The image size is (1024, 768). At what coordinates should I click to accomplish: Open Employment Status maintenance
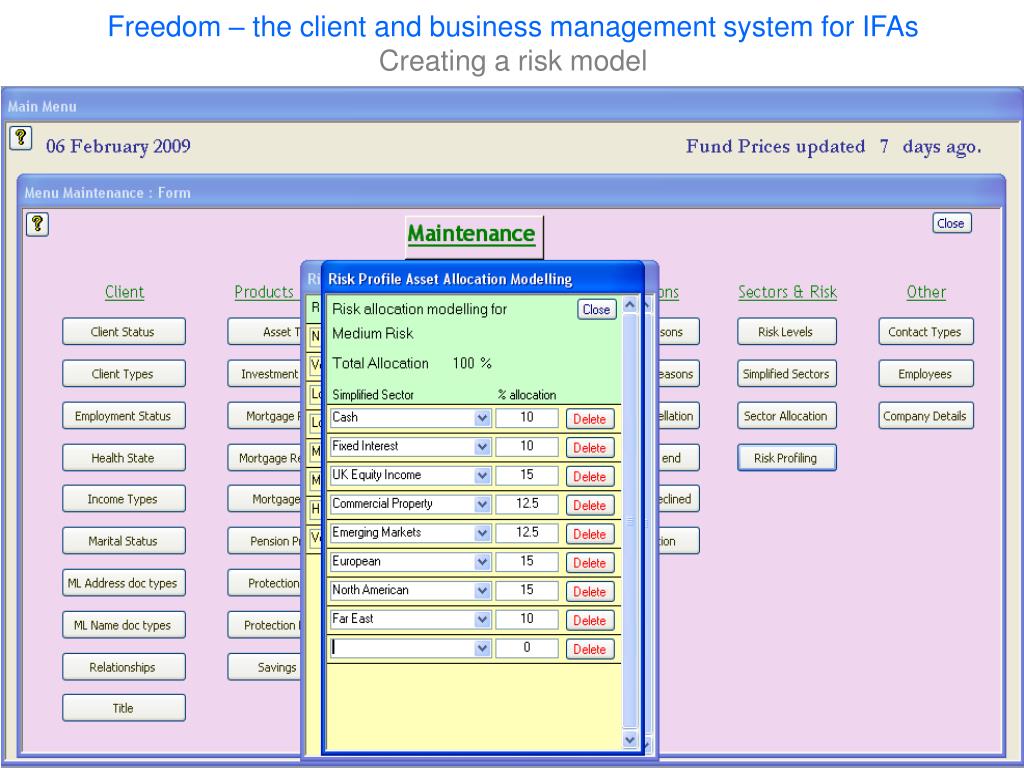123,415
